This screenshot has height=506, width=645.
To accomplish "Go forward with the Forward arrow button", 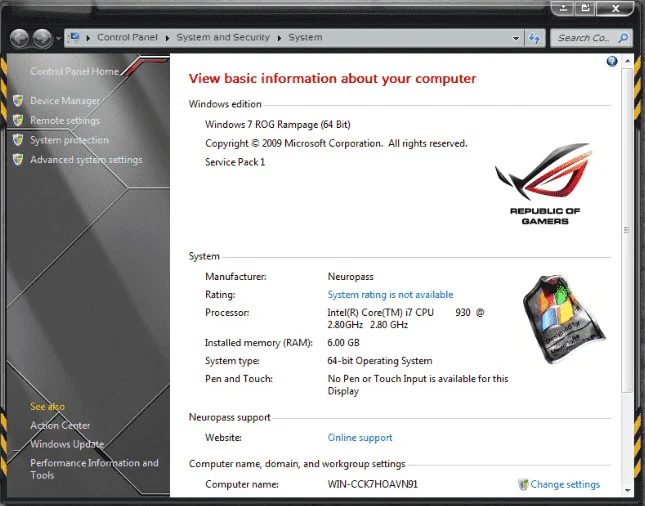I will [x=43, y=39].
